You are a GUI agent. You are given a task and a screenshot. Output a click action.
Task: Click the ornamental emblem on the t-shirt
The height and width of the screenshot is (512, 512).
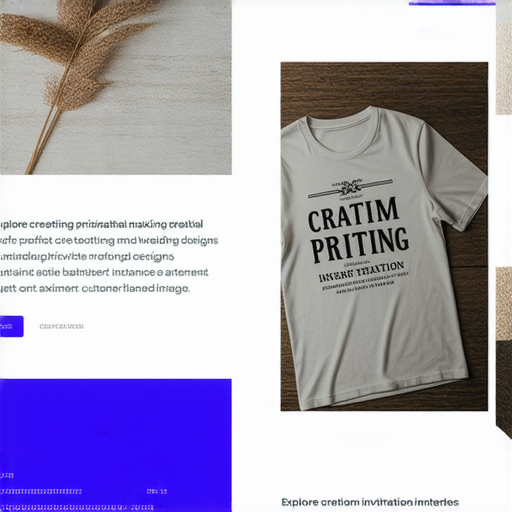350,189
